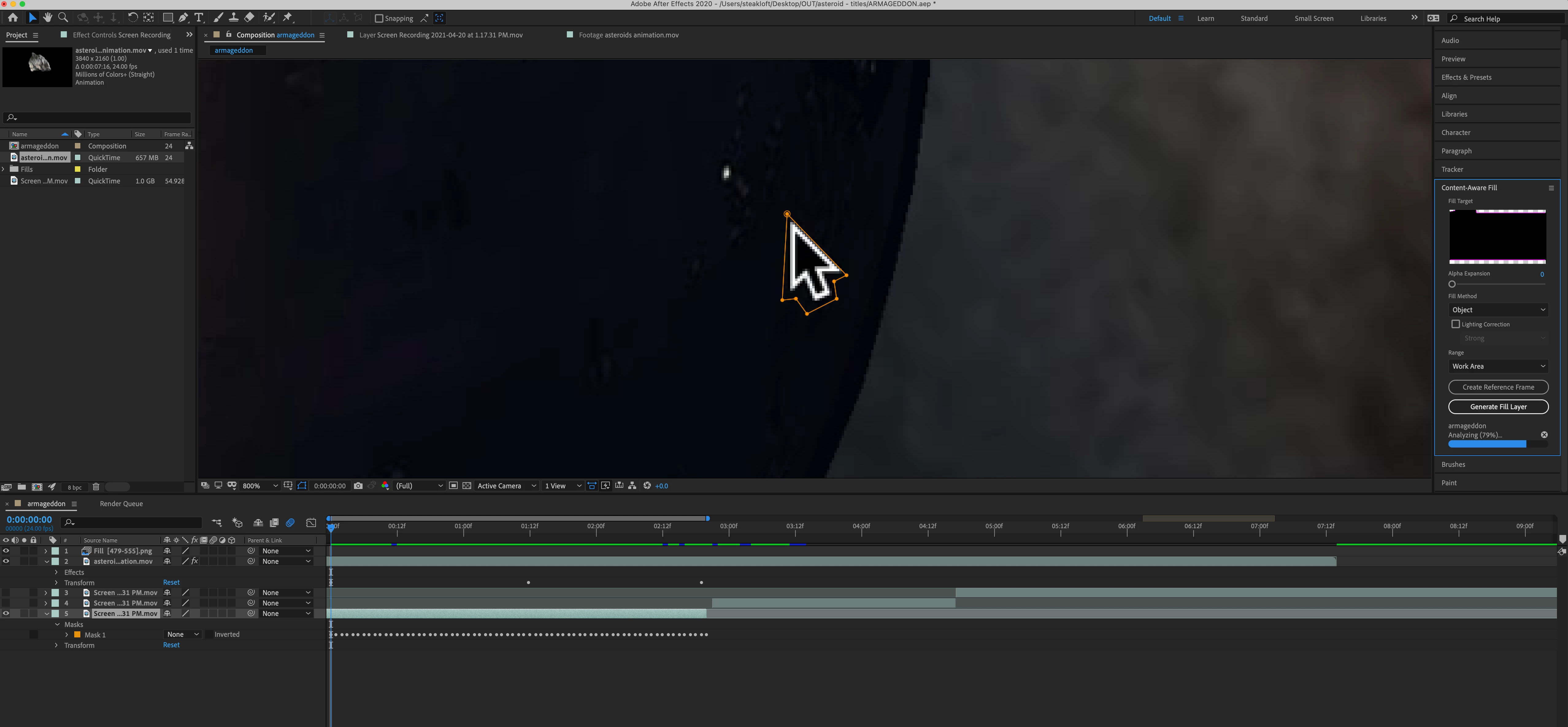Viewport: 1568px width, 727px height.
Task: Click the snapshot camera icon
Action: [x=358, y=486]
